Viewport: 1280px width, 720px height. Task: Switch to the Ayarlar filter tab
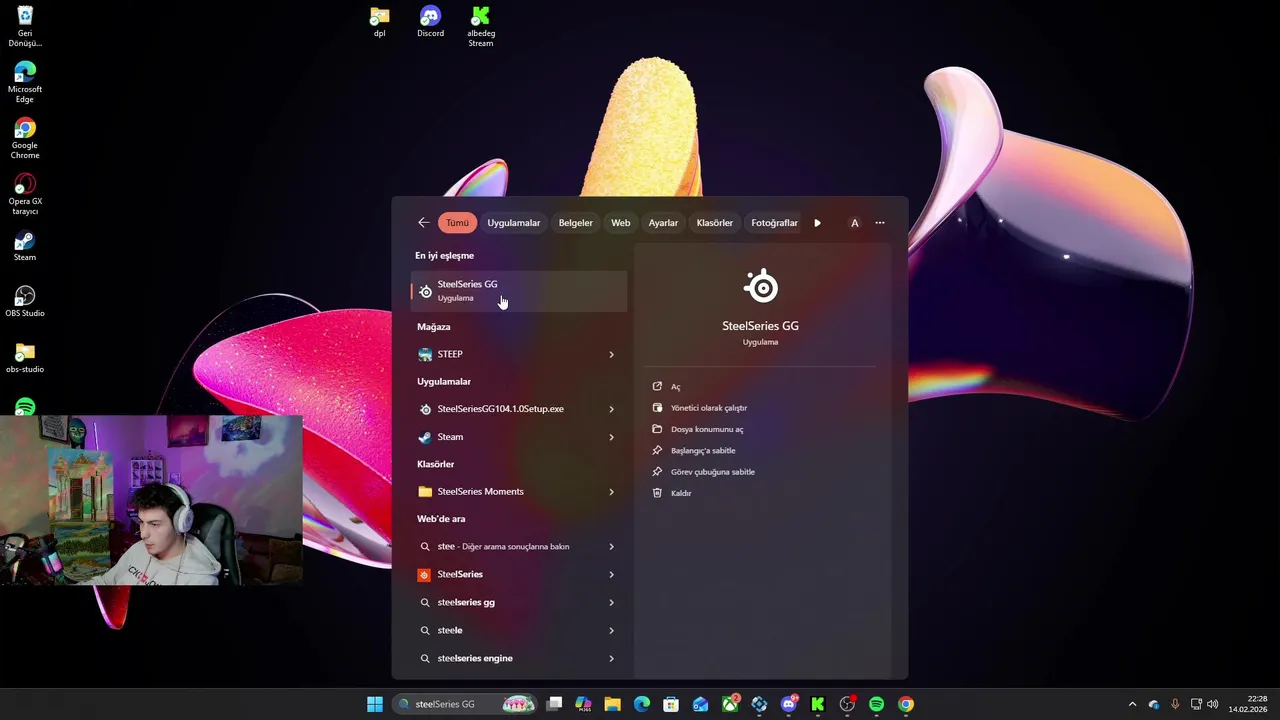click(x=663, y=223)
